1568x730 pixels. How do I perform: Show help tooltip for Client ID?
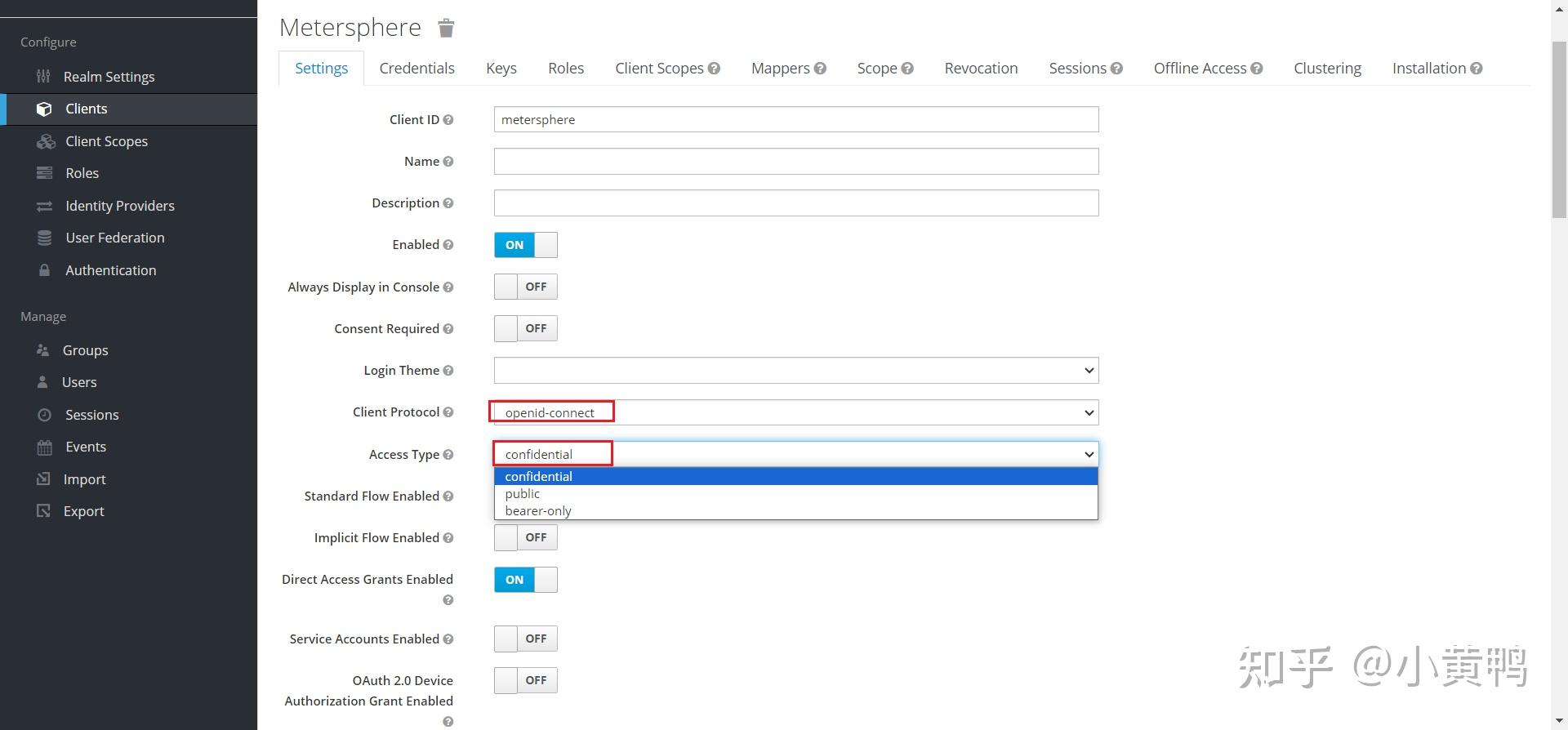point(448,120)
